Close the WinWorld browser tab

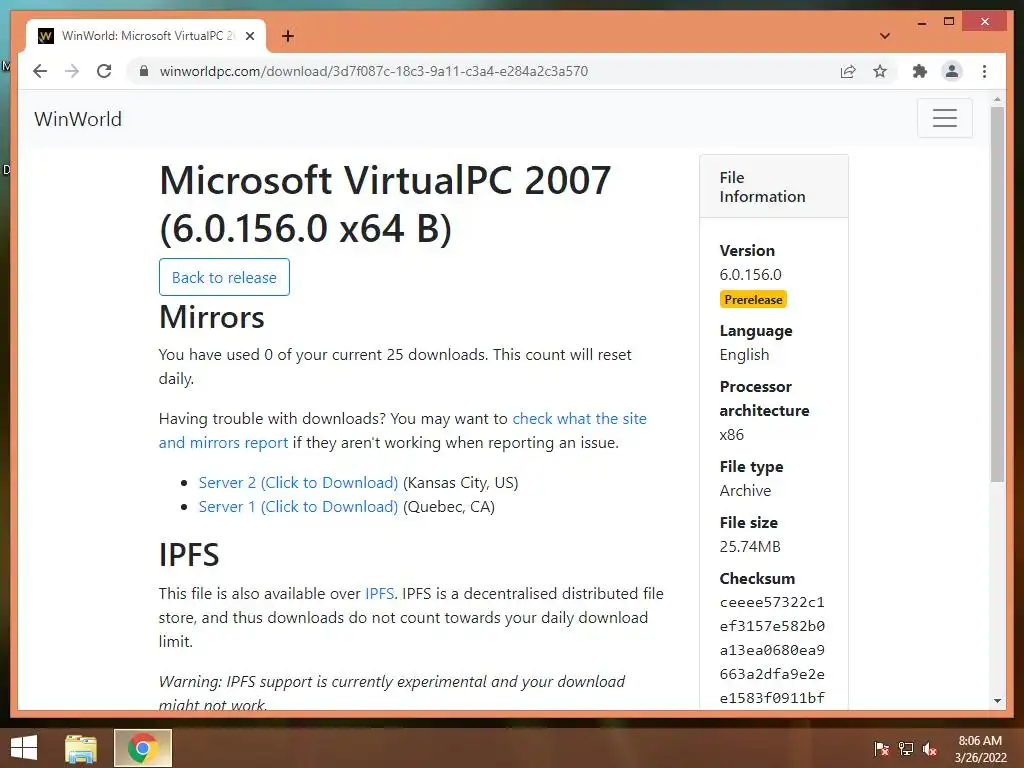click(249, 37)
